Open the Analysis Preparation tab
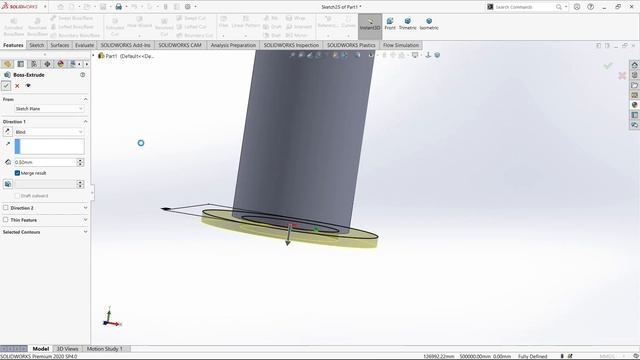This screenshot has height=360, width=640. pyautogui.click(x=233, y=45)
